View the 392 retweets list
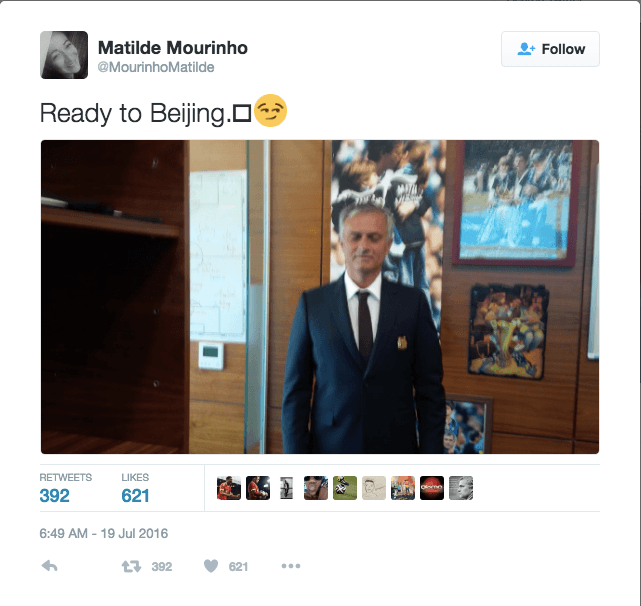 point(65,488)
